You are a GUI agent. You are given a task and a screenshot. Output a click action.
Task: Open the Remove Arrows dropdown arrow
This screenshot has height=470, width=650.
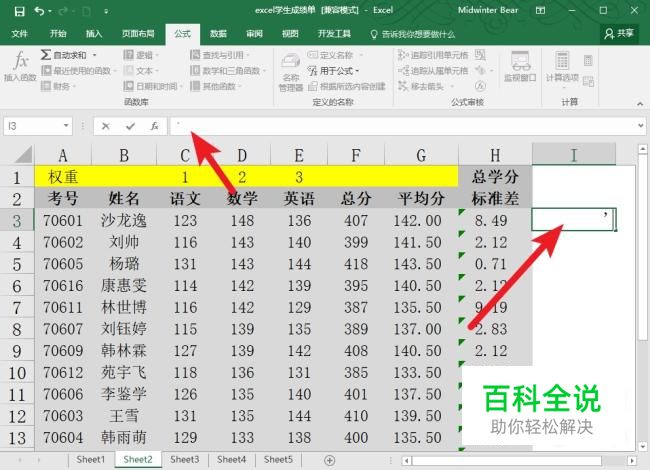click(x=452, y=87)
